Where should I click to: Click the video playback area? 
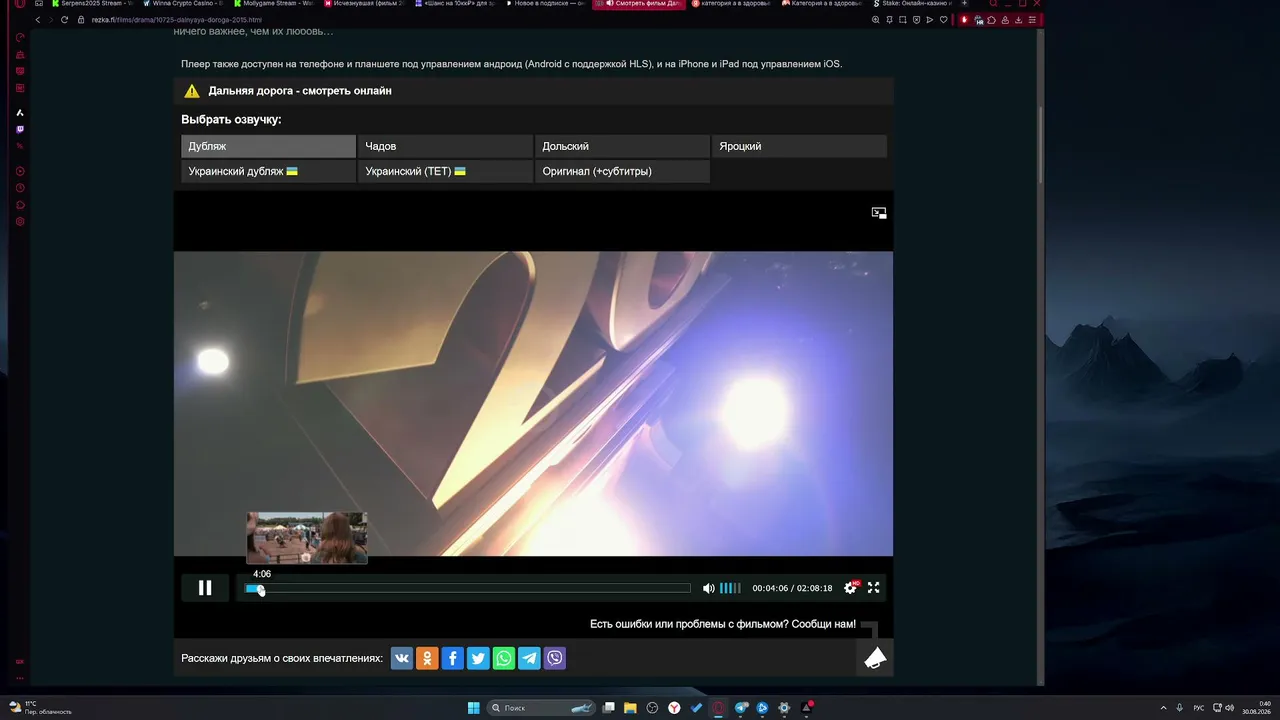tap(533, 403)
